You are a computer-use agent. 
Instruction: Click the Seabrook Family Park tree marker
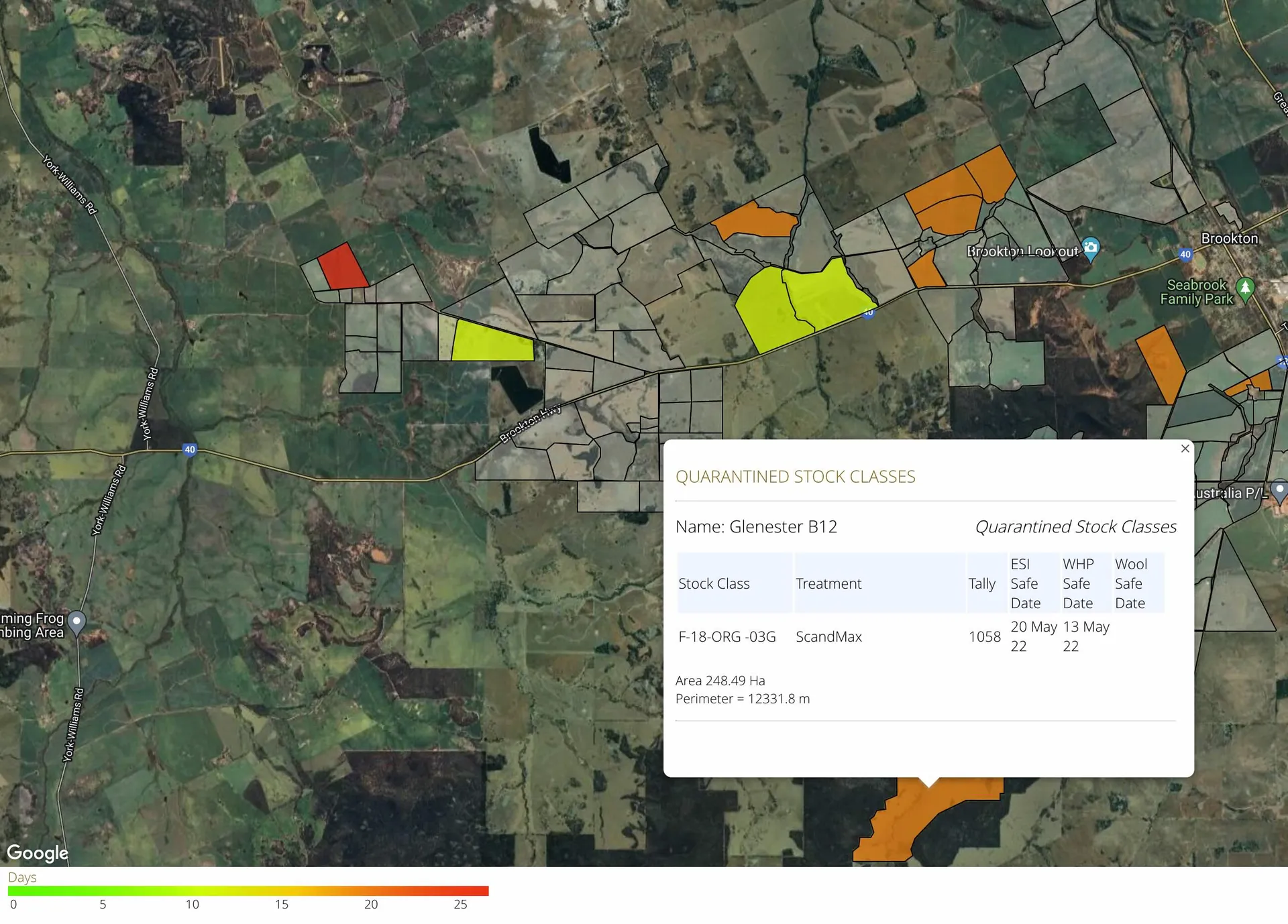pyautogui.click(x=1245, y=289)
